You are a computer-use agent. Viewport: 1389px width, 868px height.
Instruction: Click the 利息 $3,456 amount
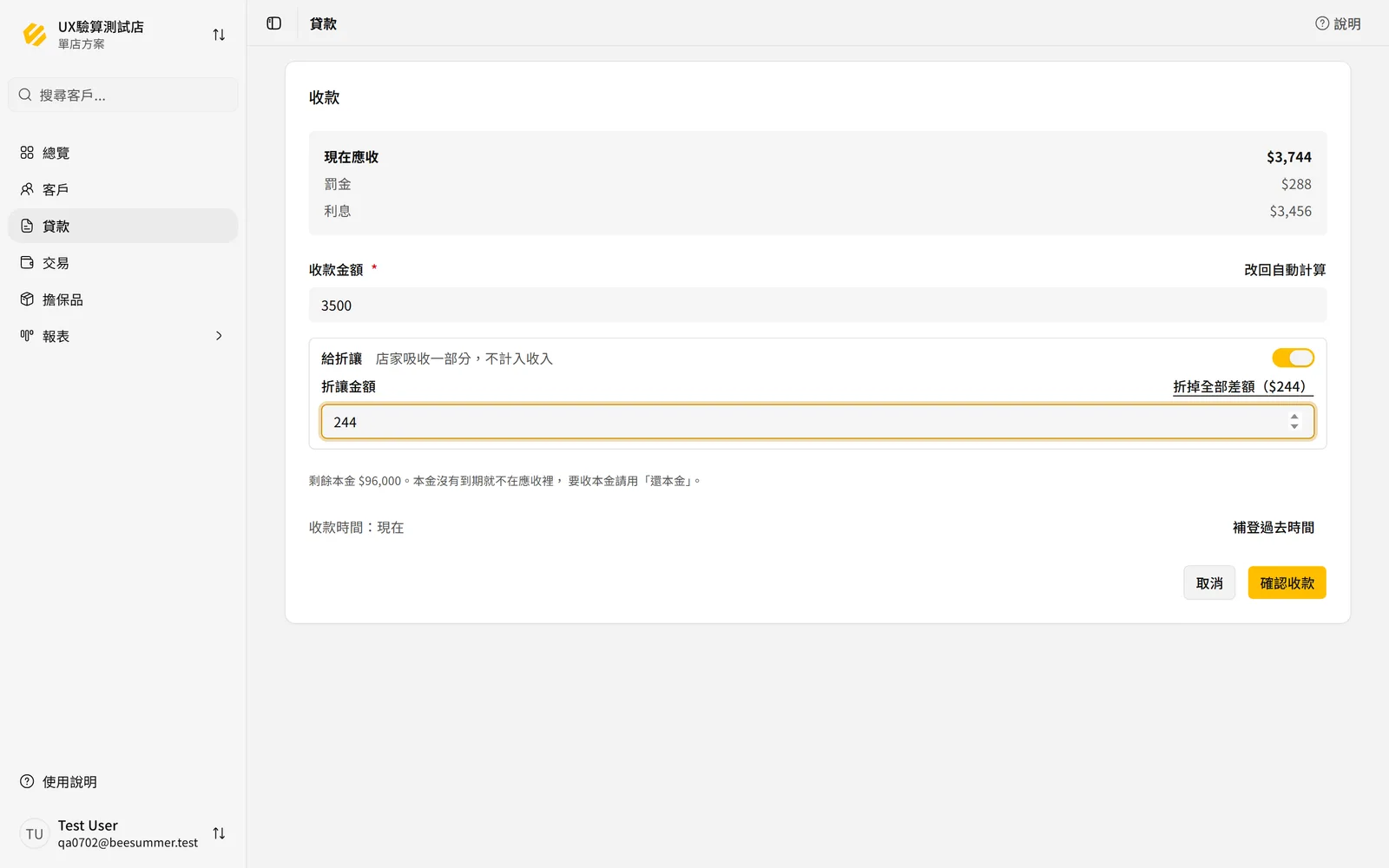pyautogui.click(x=1290, y=211)
